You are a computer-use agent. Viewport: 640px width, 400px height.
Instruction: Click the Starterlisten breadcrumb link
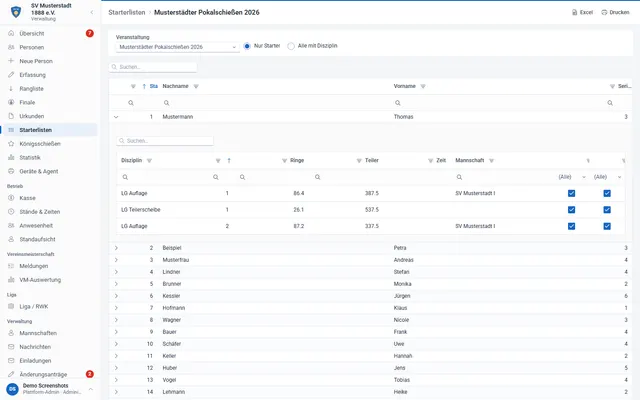tap(127, 12)
